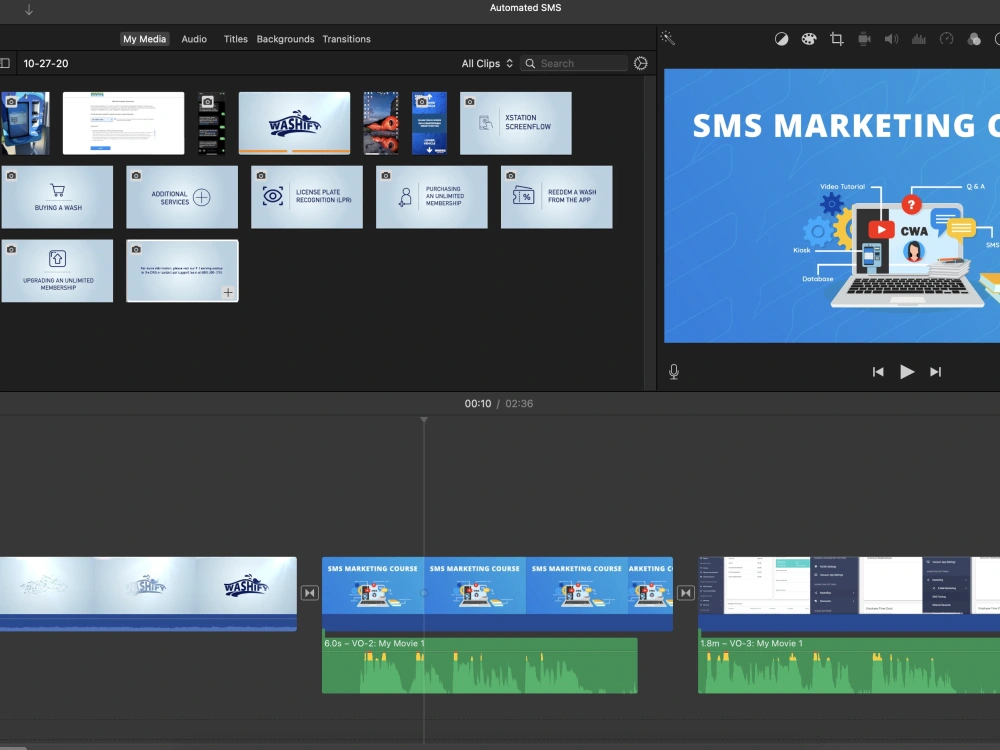The width and height of the screenshot is (1000, 750).
Task: Click the timeline horizontal scrollbar
Action: tap(14, 747)
